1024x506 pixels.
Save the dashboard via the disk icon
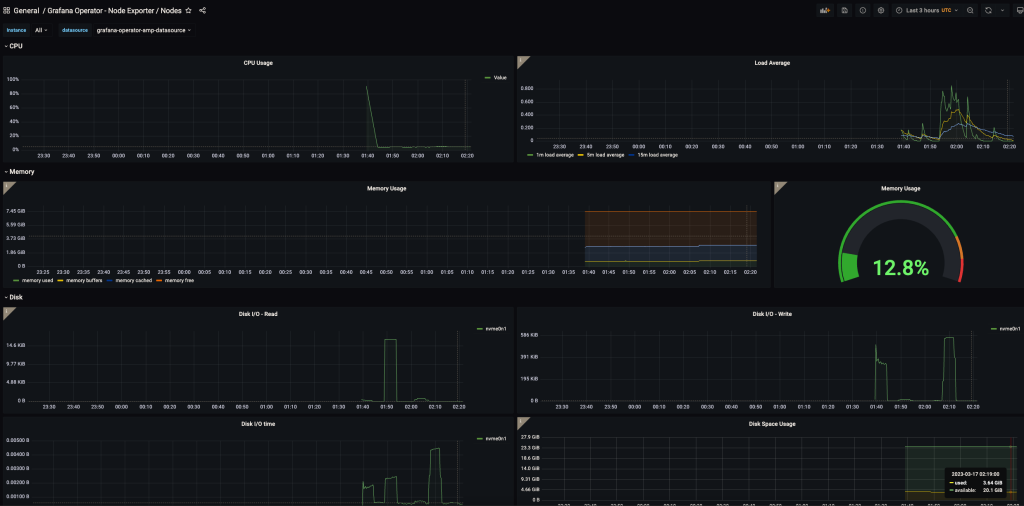tap(844, 10)
